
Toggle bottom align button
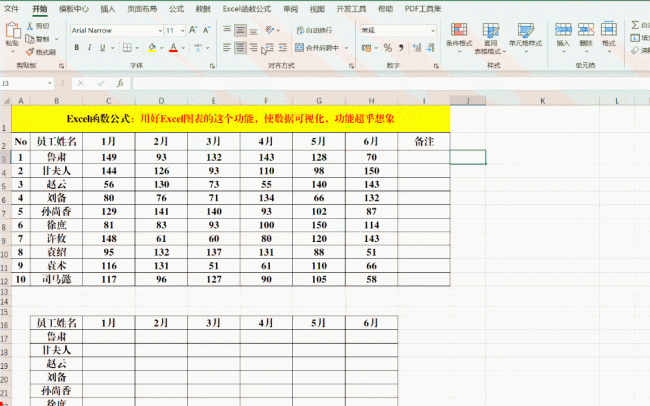pyautogui.click(x=253, y=30)
